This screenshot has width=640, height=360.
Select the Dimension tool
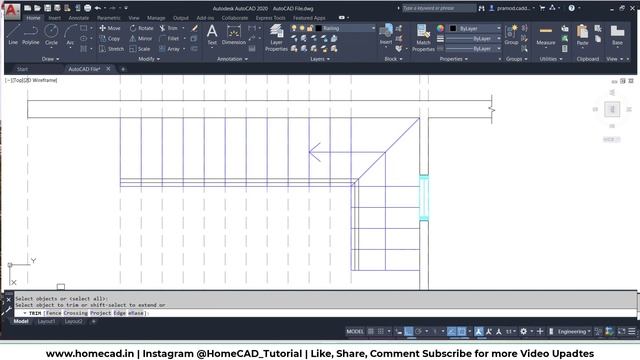pyautogui.click(x=233, y=34)
